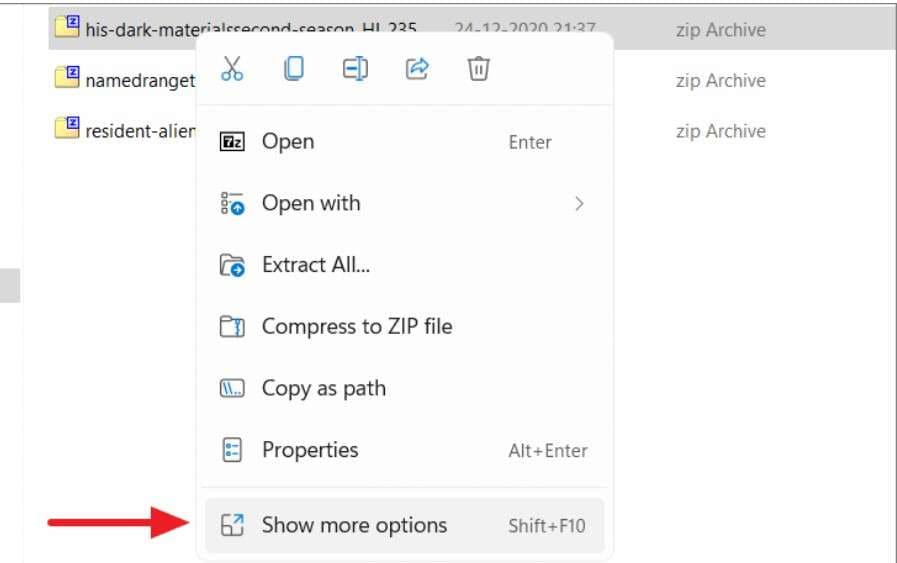The height and width of the screenshot is (563, 897).
Task: Click the zip icon beside the resident-alien file
Action: click(x=67, y=129)
